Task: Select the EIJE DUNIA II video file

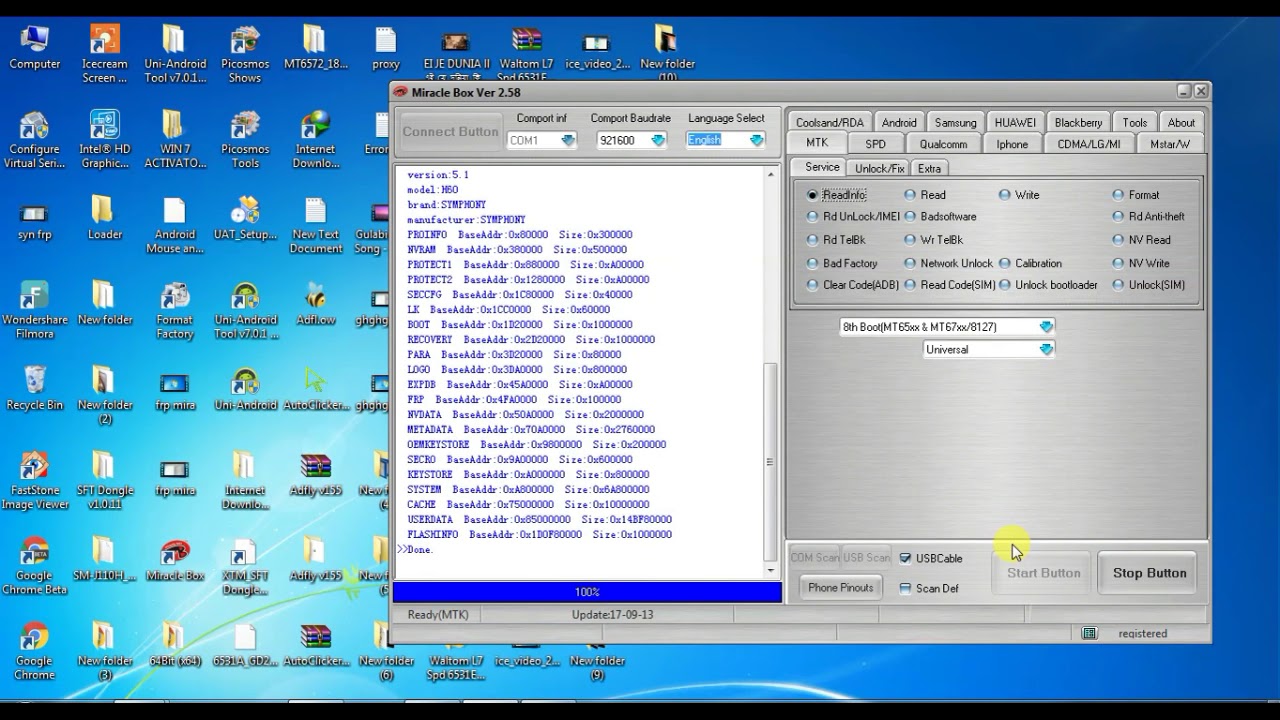Action: click(x=456, y=54)
